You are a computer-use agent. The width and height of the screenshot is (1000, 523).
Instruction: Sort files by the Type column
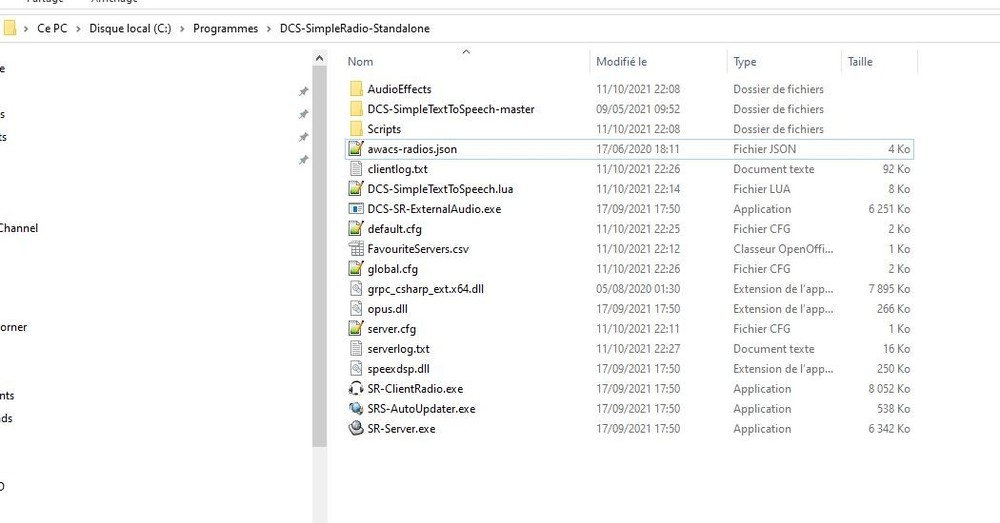(744, 62)
